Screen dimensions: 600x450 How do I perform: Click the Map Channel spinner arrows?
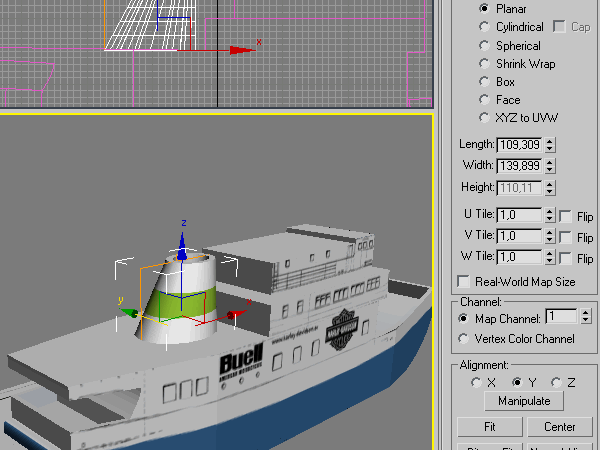click(585, 316)
